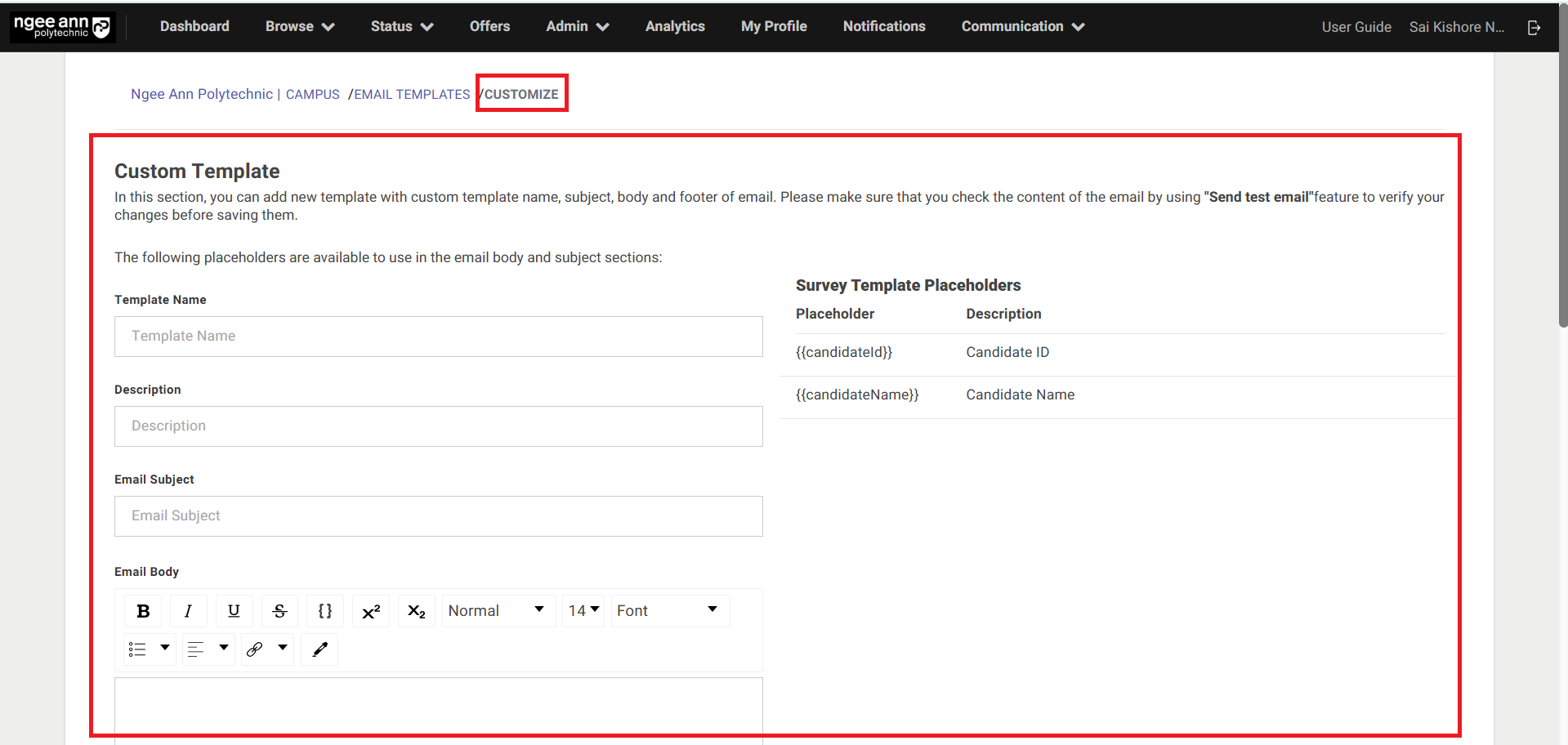The image size is (1568, 745).
Task: Expand the list style dropdown
Action: tap(150, 649)
